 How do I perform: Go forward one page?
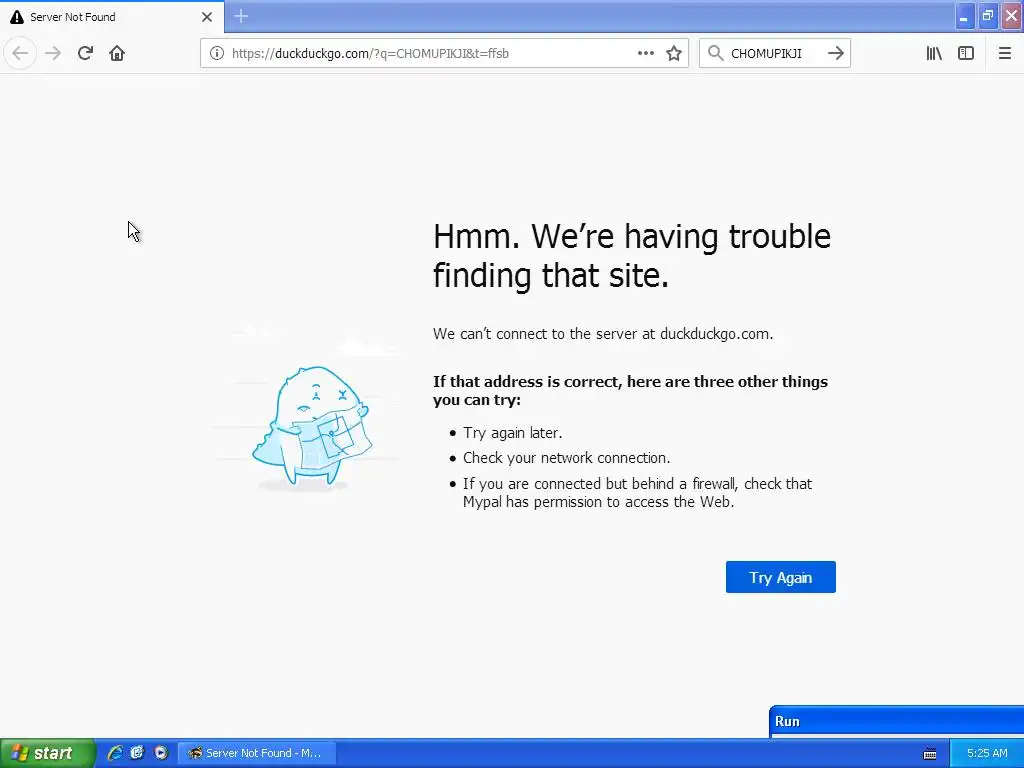coord(53,54)
